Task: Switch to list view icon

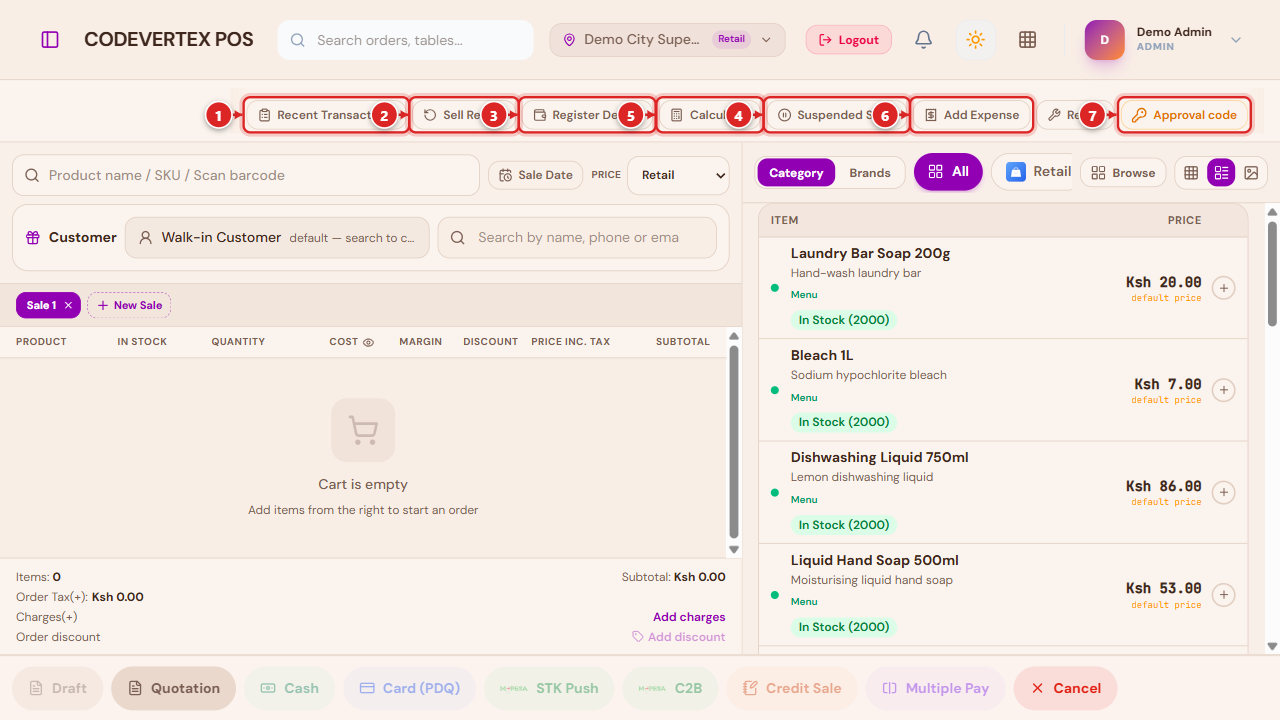Action: (x=1221, y=173)
